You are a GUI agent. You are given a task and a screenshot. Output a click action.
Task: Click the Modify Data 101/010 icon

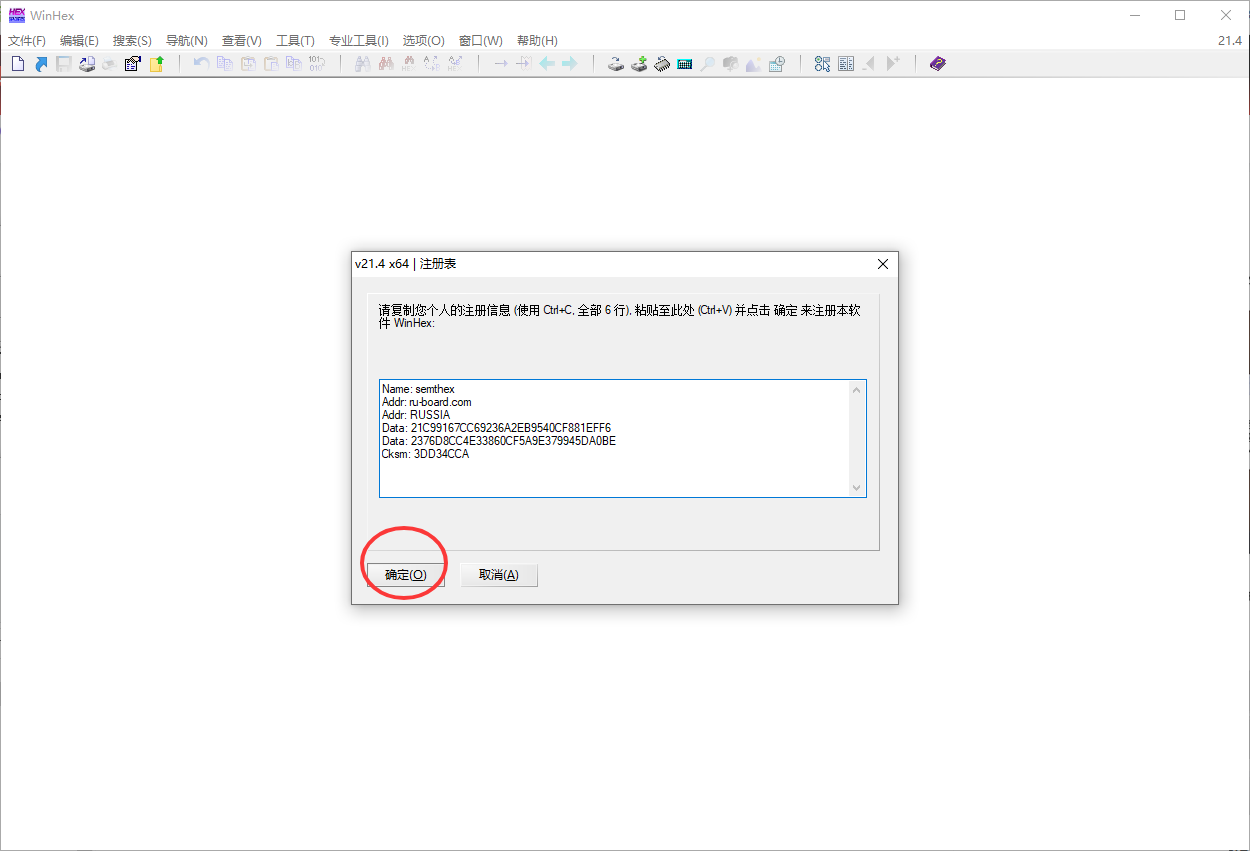coord(316,64)
